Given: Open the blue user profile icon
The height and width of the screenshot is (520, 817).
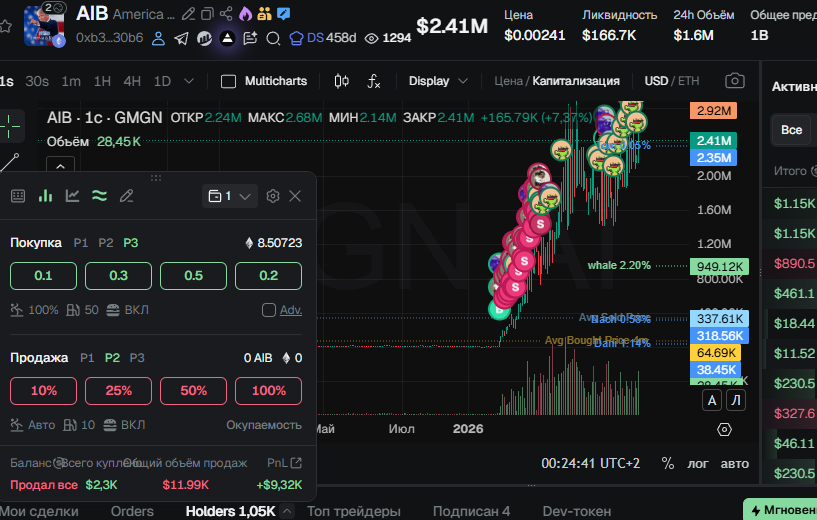Looking at the screenshot, I should (158, 39).
